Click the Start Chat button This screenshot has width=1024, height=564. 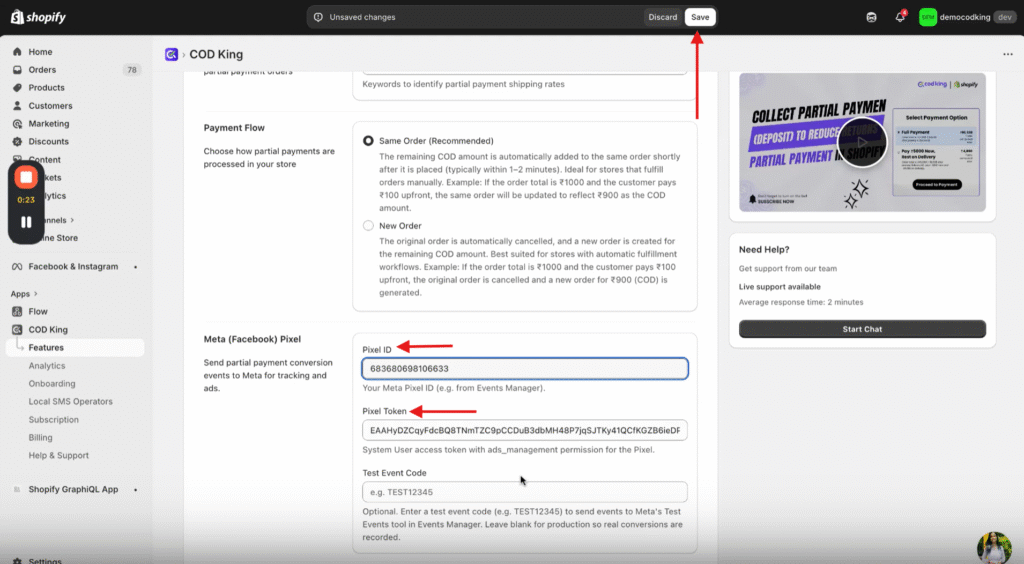[x=862, y=329]
